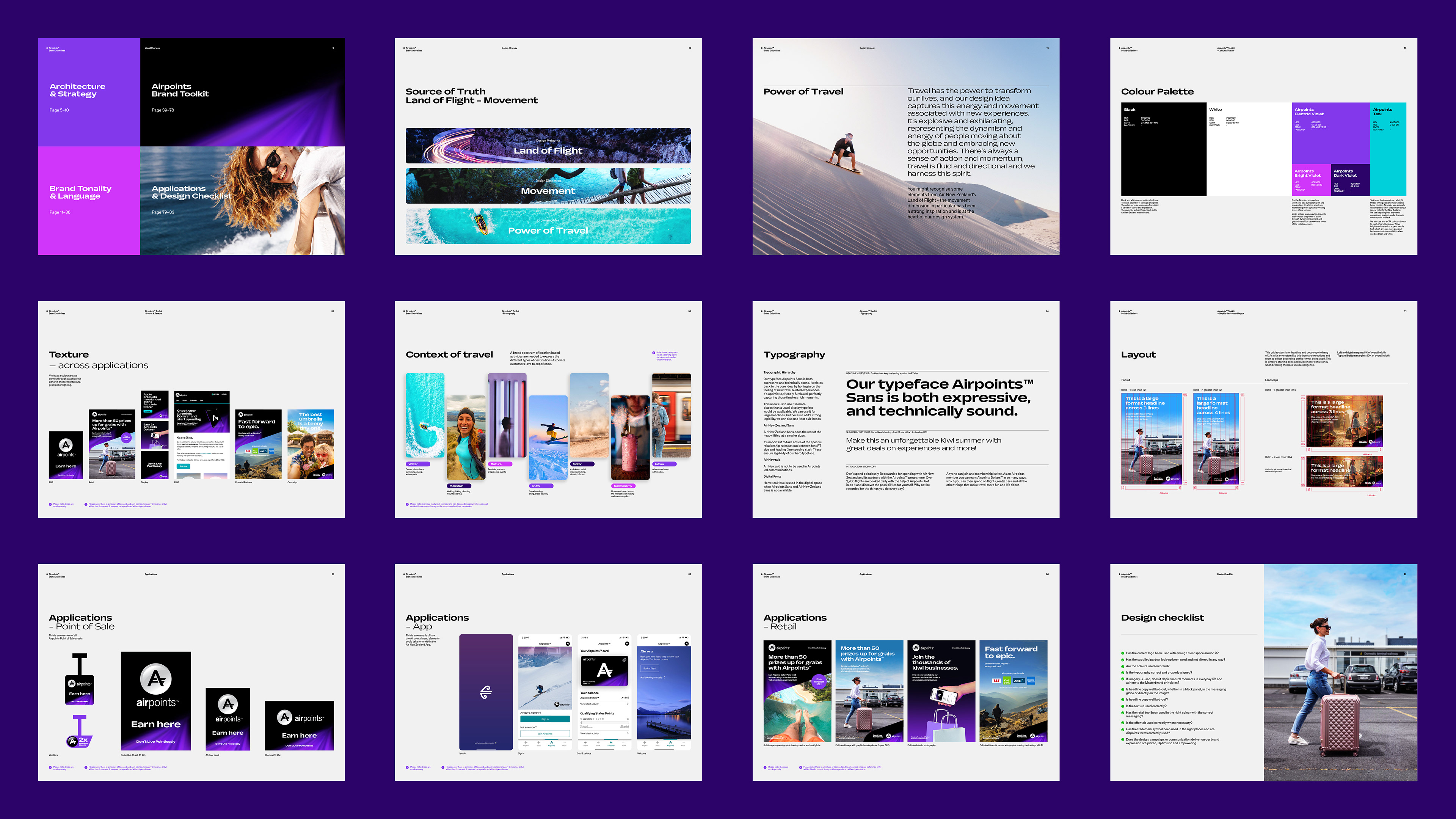Pick the Black colour swatch
The image size is (1456, 819).
[x=1163, y=149]
